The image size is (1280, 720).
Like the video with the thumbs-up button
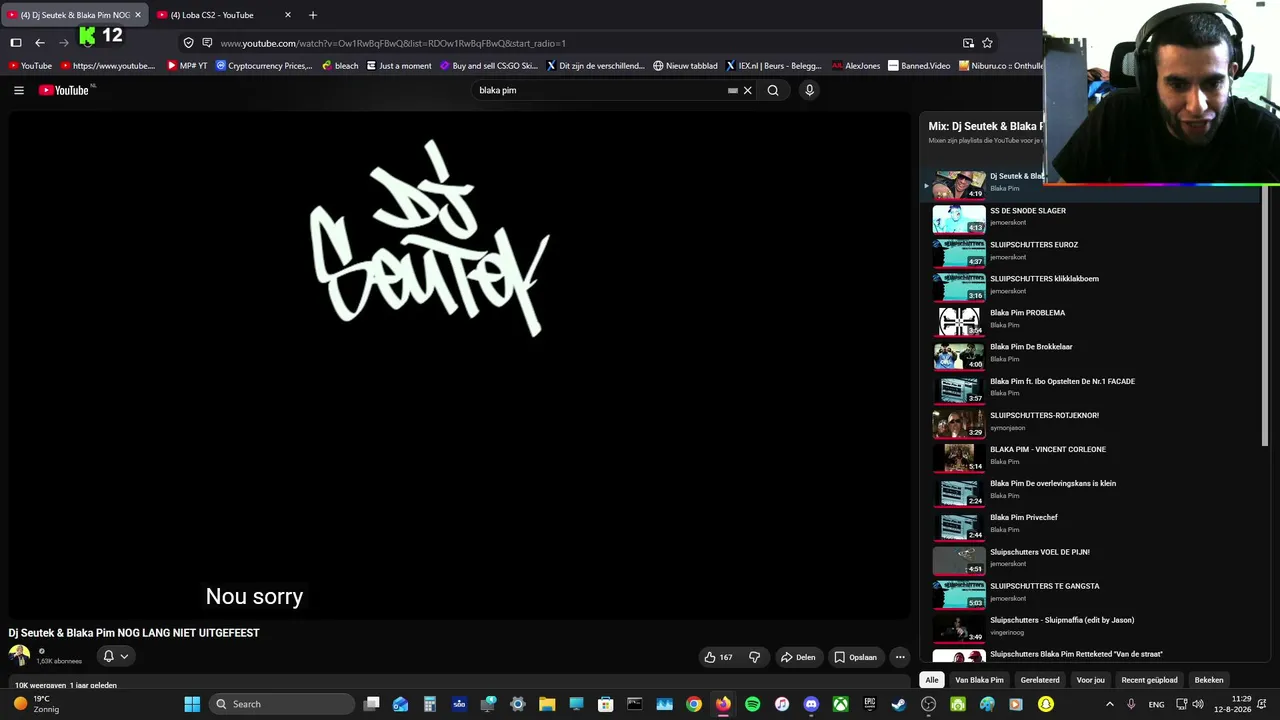(718, 657)
